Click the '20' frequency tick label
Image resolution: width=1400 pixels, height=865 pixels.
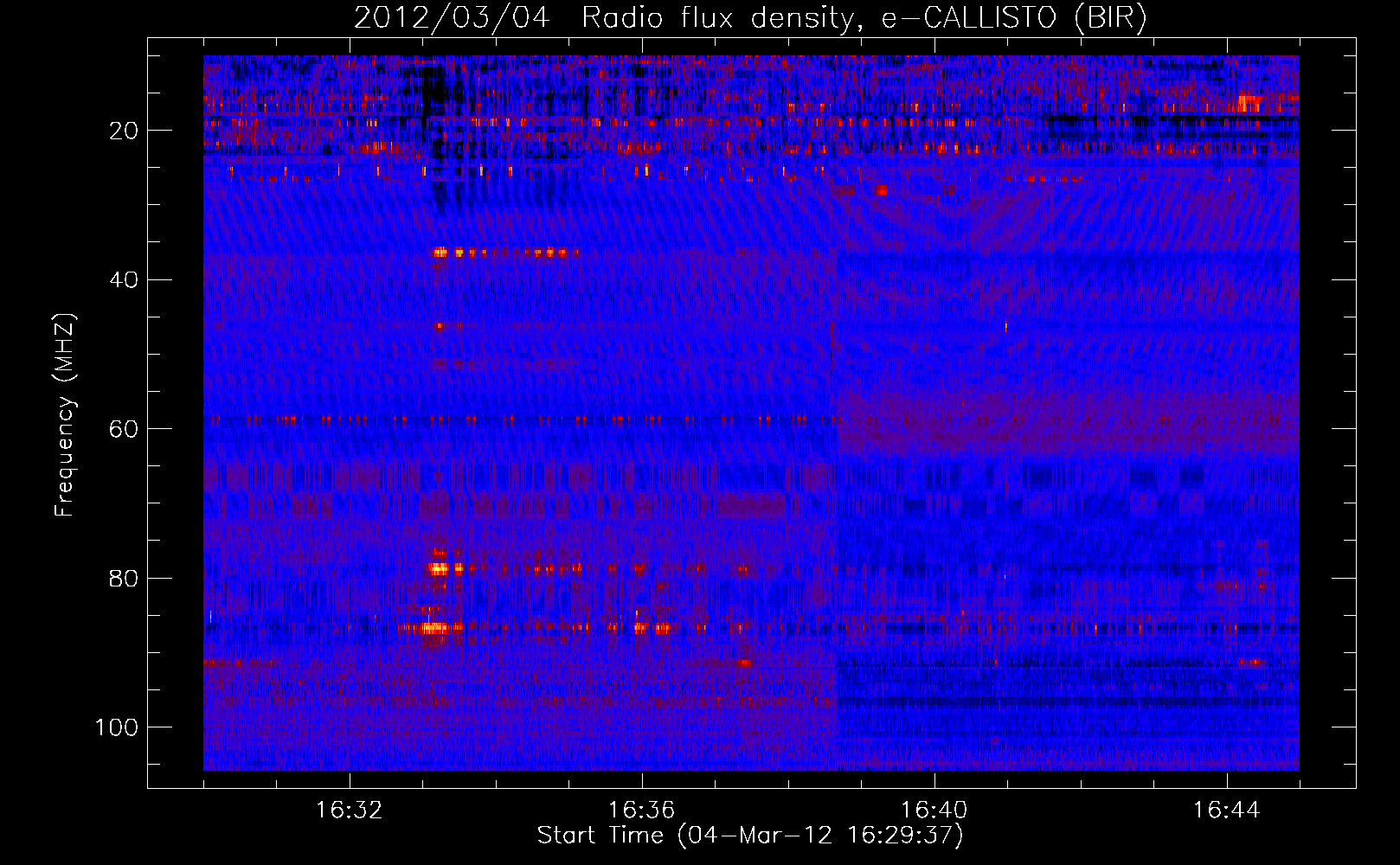pos(125,131)
